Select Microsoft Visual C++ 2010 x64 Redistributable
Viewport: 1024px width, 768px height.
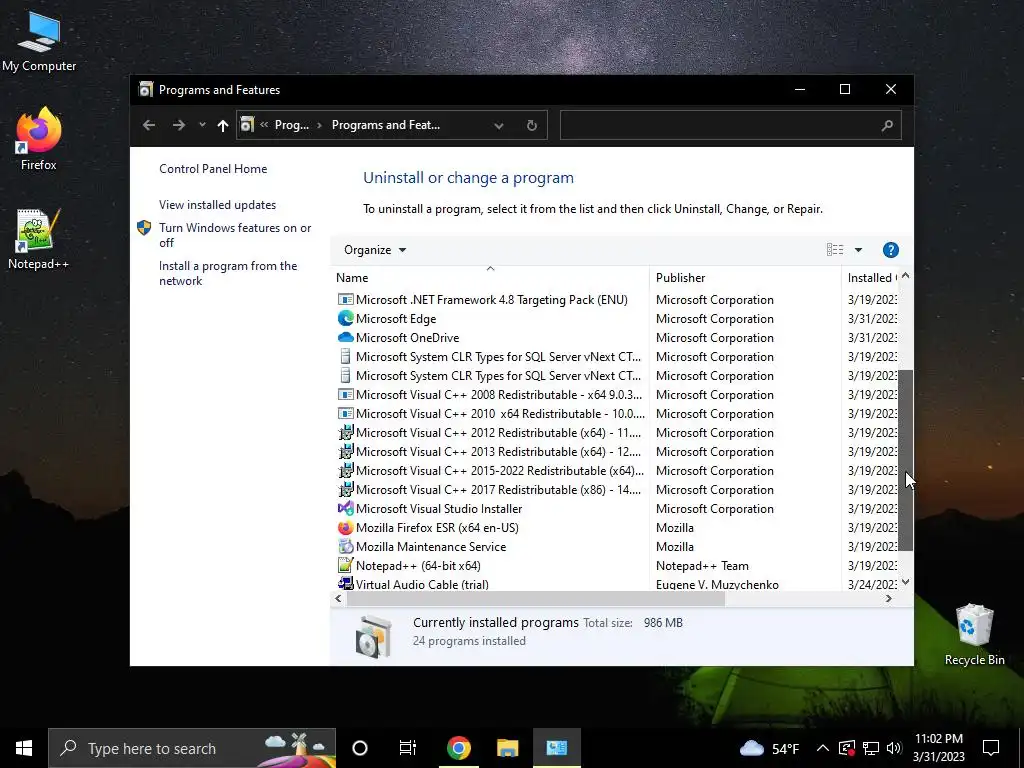click(616, 413)
